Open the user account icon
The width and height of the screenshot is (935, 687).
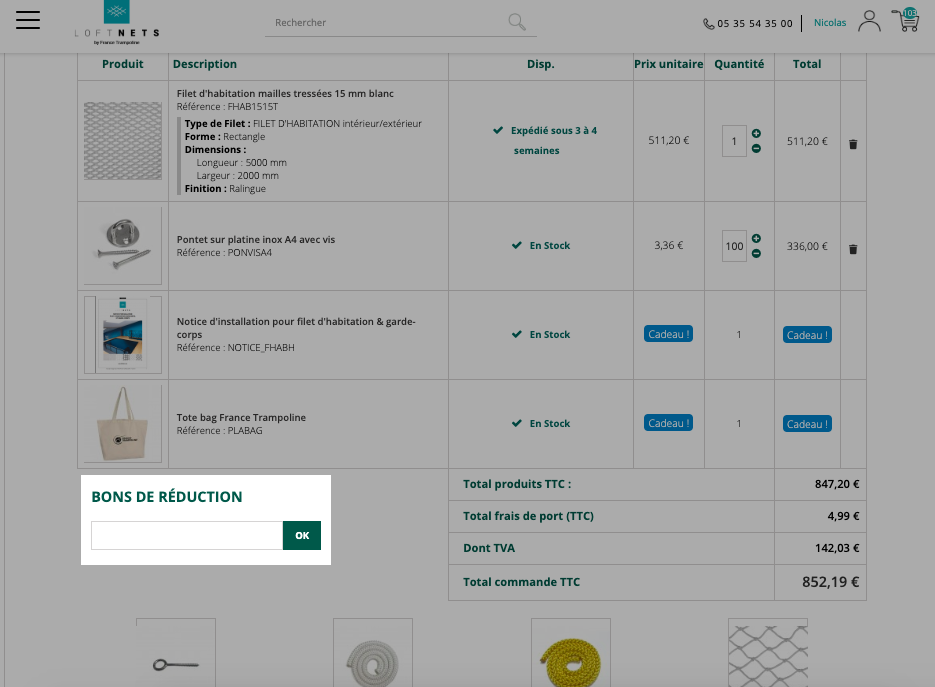pos(869,21)
